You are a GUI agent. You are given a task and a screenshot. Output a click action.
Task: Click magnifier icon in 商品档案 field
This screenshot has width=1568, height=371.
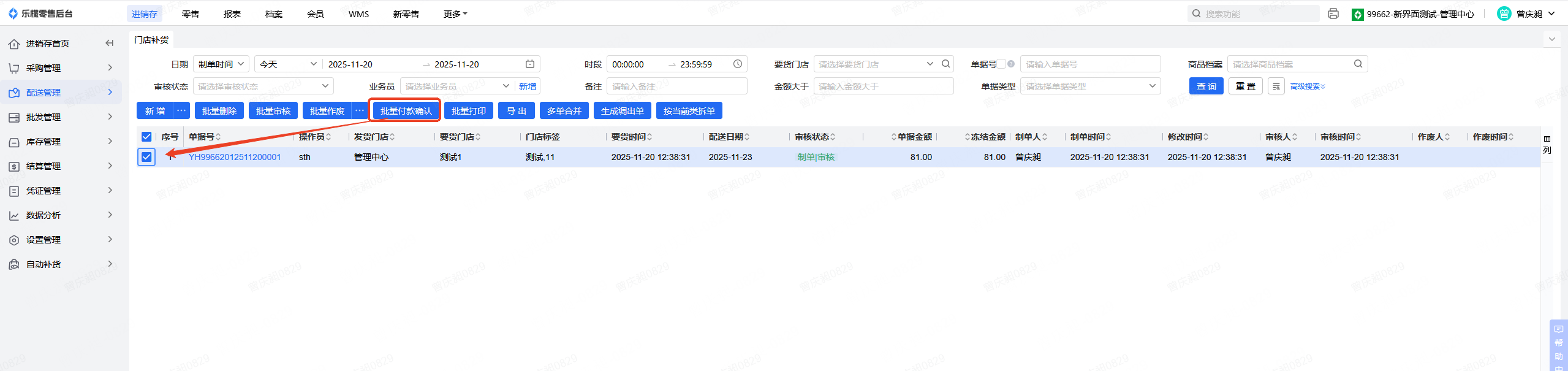(x=1358, y=64)
